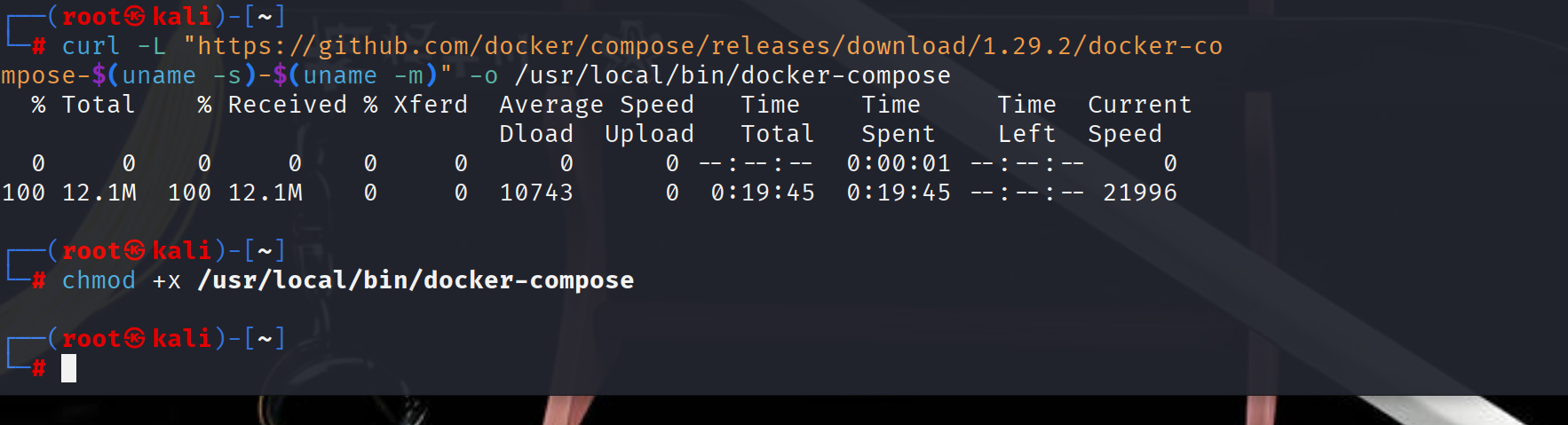Click the 10743 download speed value

(536, 193)
